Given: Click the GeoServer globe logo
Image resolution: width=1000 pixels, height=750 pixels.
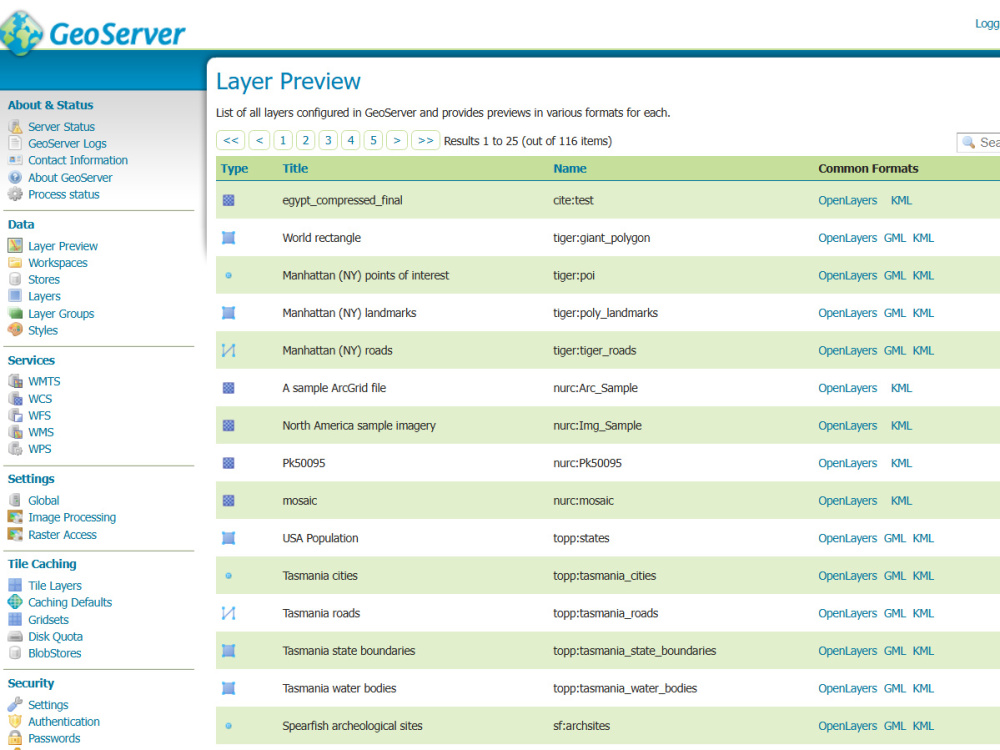Looking at the screenshot, I should pos(22,33).
